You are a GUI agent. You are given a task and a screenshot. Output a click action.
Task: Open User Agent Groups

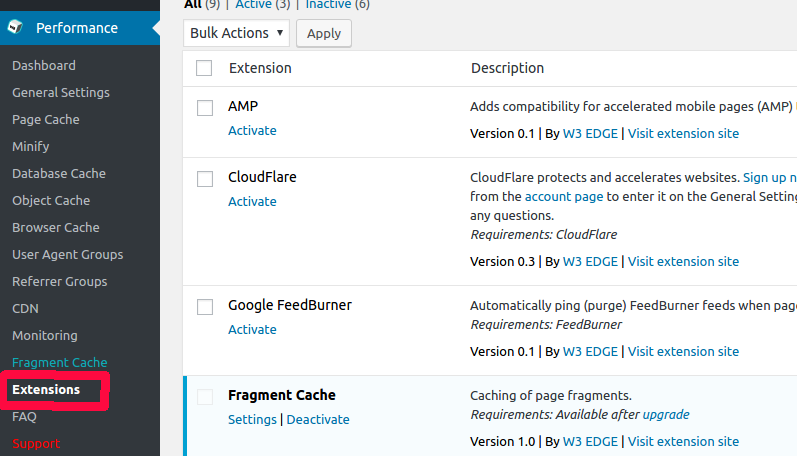coord(68,254)
